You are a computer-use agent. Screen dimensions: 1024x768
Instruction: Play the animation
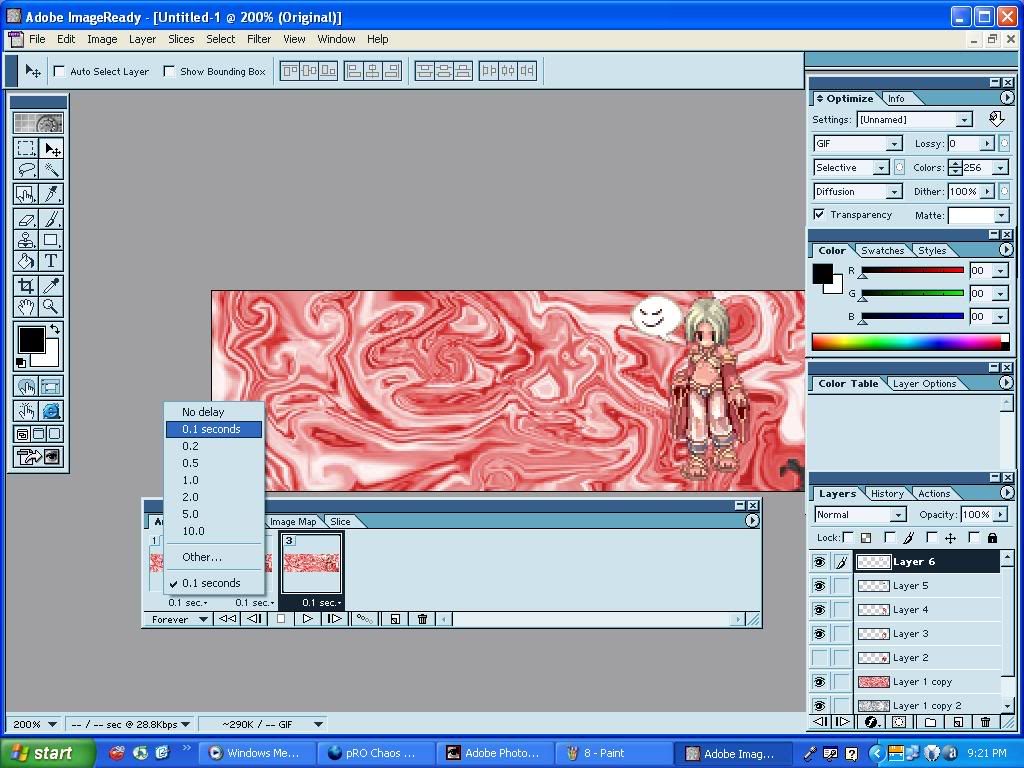[x=307, y=618]
